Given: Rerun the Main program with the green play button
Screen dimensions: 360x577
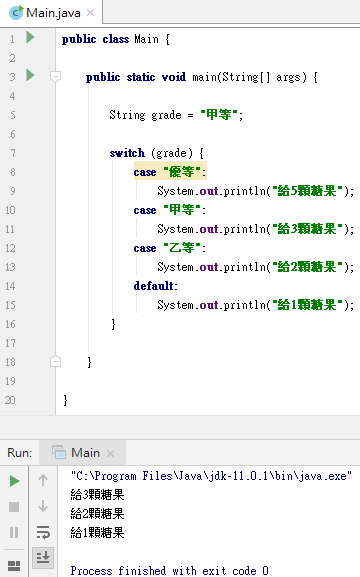Looking at the screenshot, I should (14, 481).
